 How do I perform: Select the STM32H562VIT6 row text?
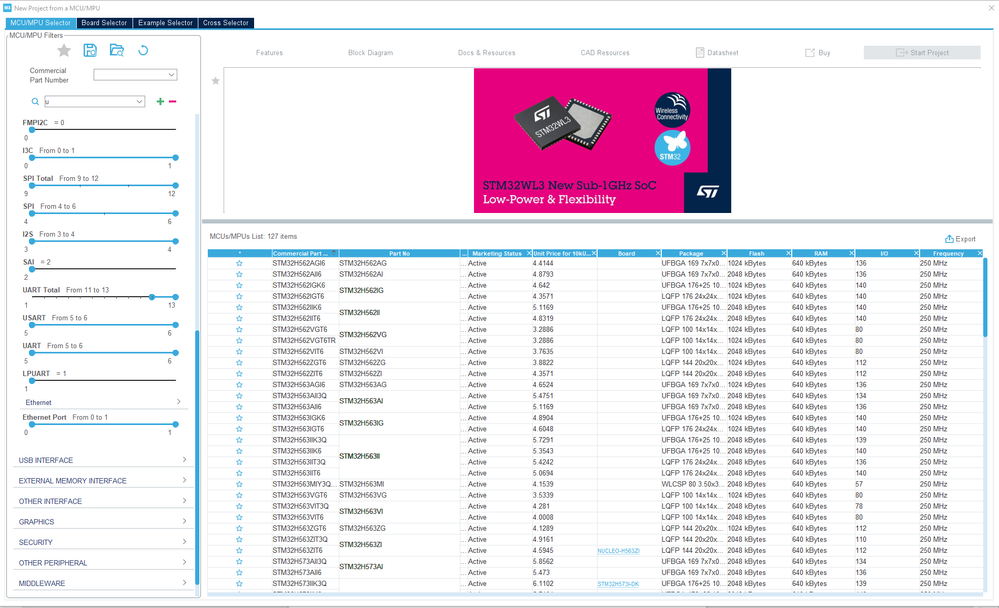pyautogui.click(x=298, y=352)
